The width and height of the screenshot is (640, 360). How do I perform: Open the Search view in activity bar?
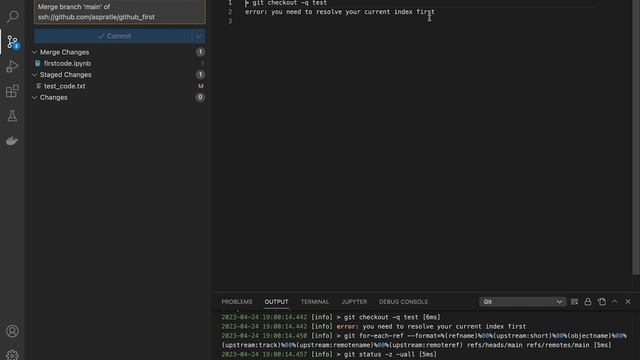tap(12, 17)
